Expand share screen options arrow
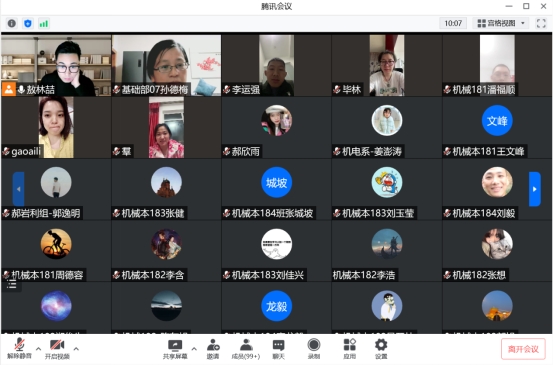The height and width of the screenshot is (365, 553). (x=194, y=349)
